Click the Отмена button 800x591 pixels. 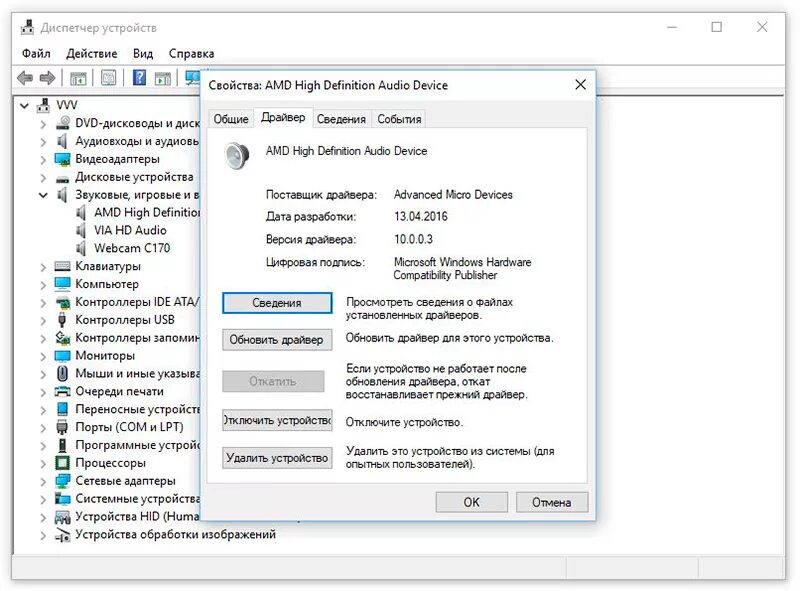pos(552,502)
